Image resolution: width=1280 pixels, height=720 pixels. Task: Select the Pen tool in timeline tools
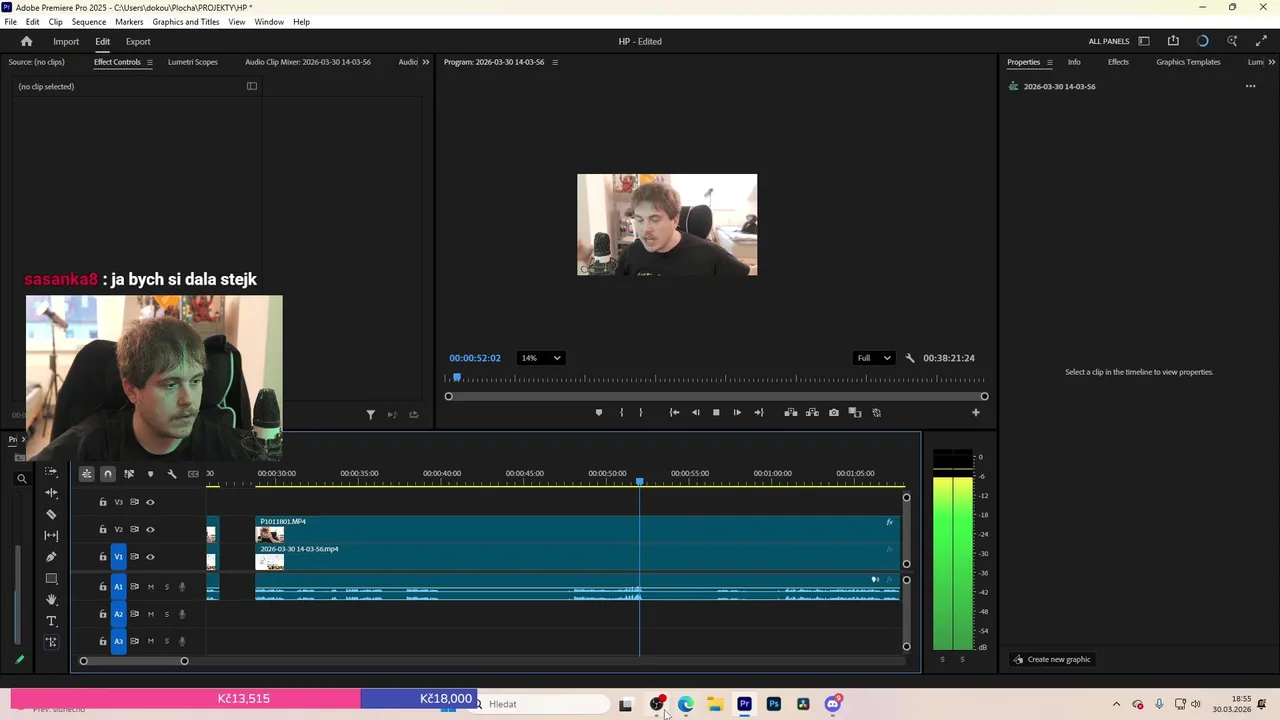(x=51, y=557)
